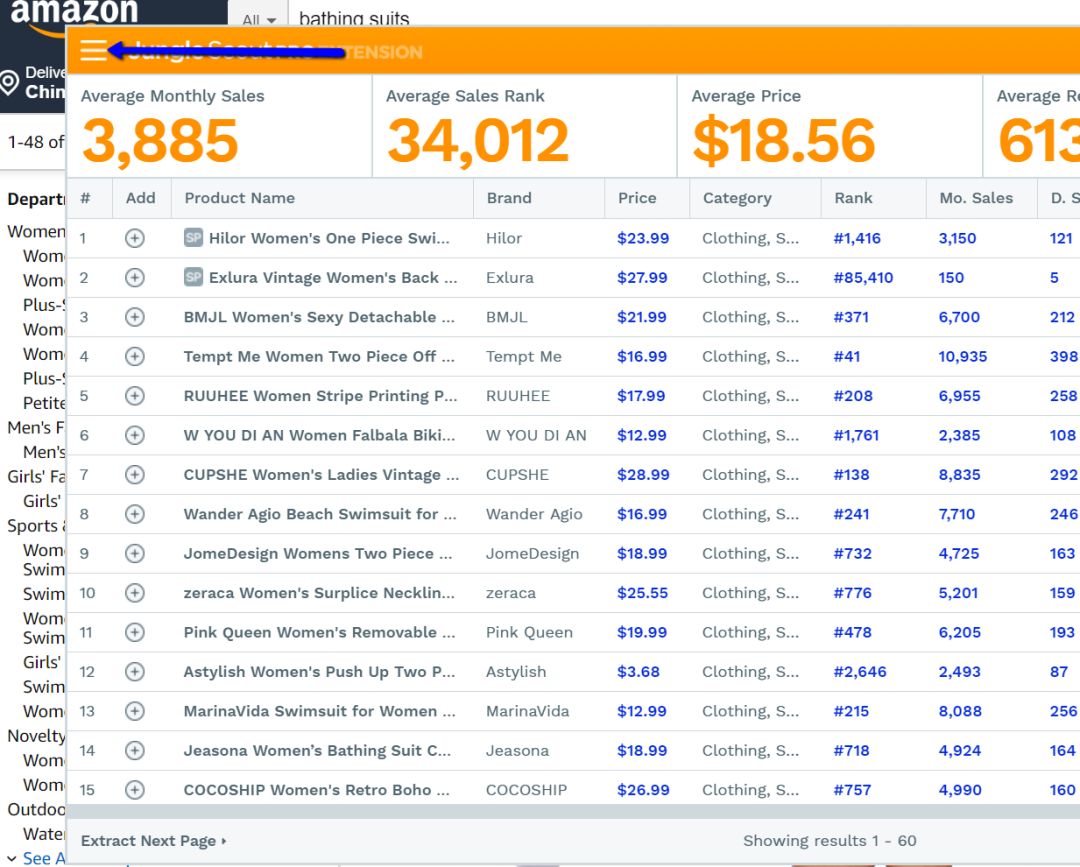This screenshot has height=867, width=1080.
Task: Click Average Monthly Sales value 3,885
Action: (160, 141)
